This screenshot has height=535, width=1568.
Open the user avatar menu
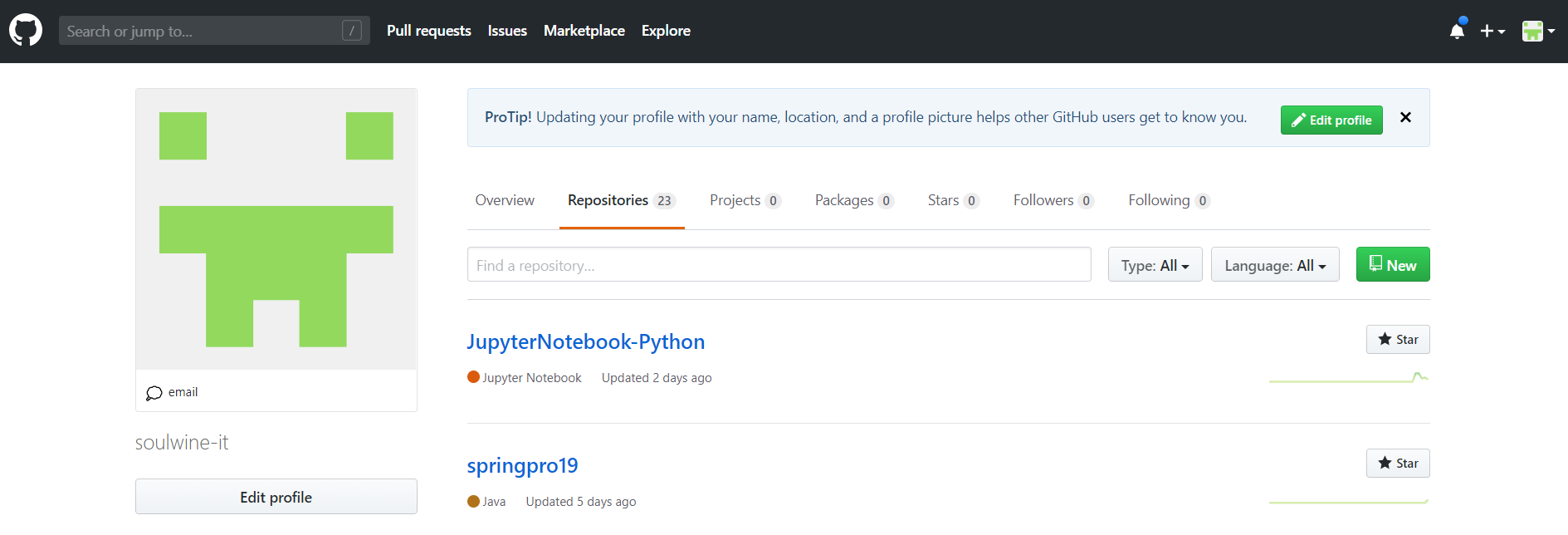click(x=1537, y=32)
